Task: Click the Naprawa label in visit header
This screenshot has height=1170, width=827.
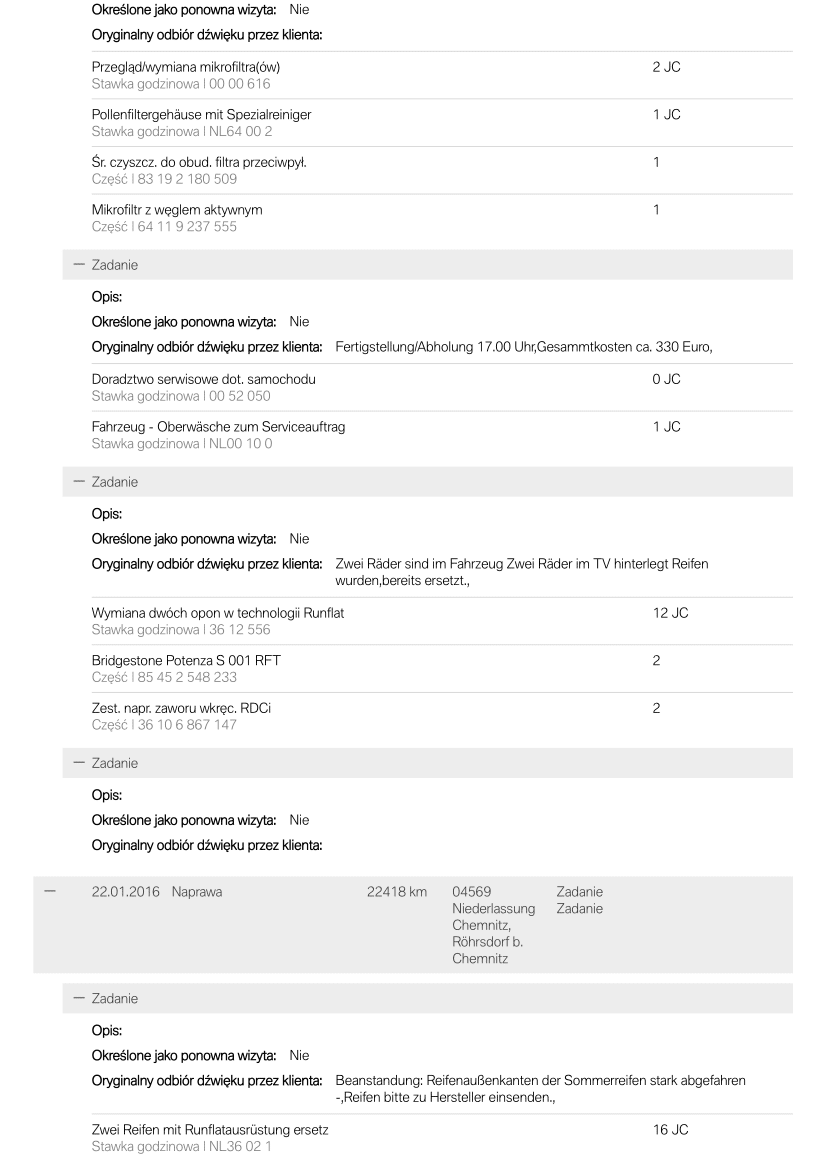Action: pyautogui.click(x=197, y=892)
